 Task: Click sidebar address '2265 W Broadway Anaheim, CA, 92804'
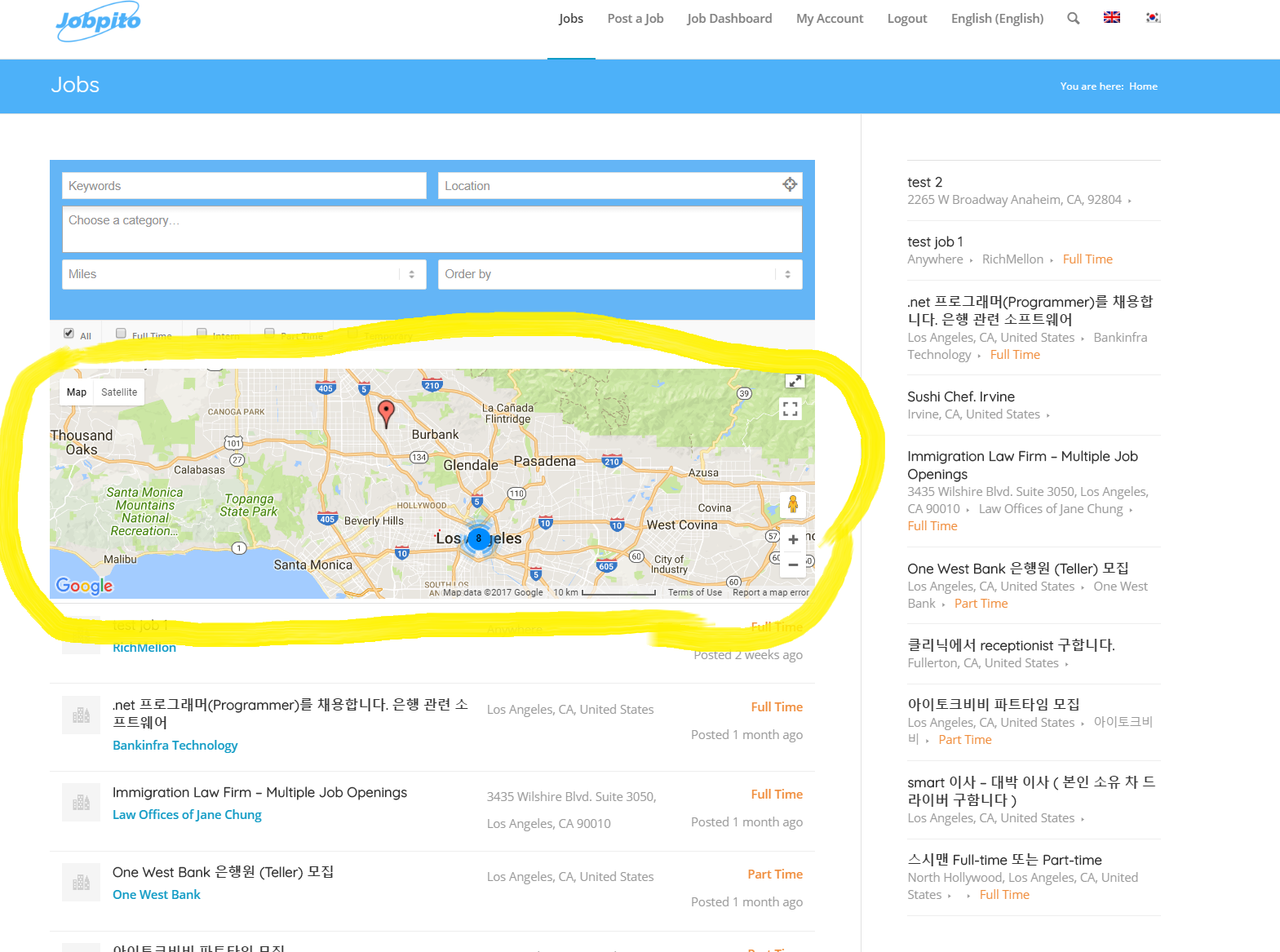tap(1014, 200)
